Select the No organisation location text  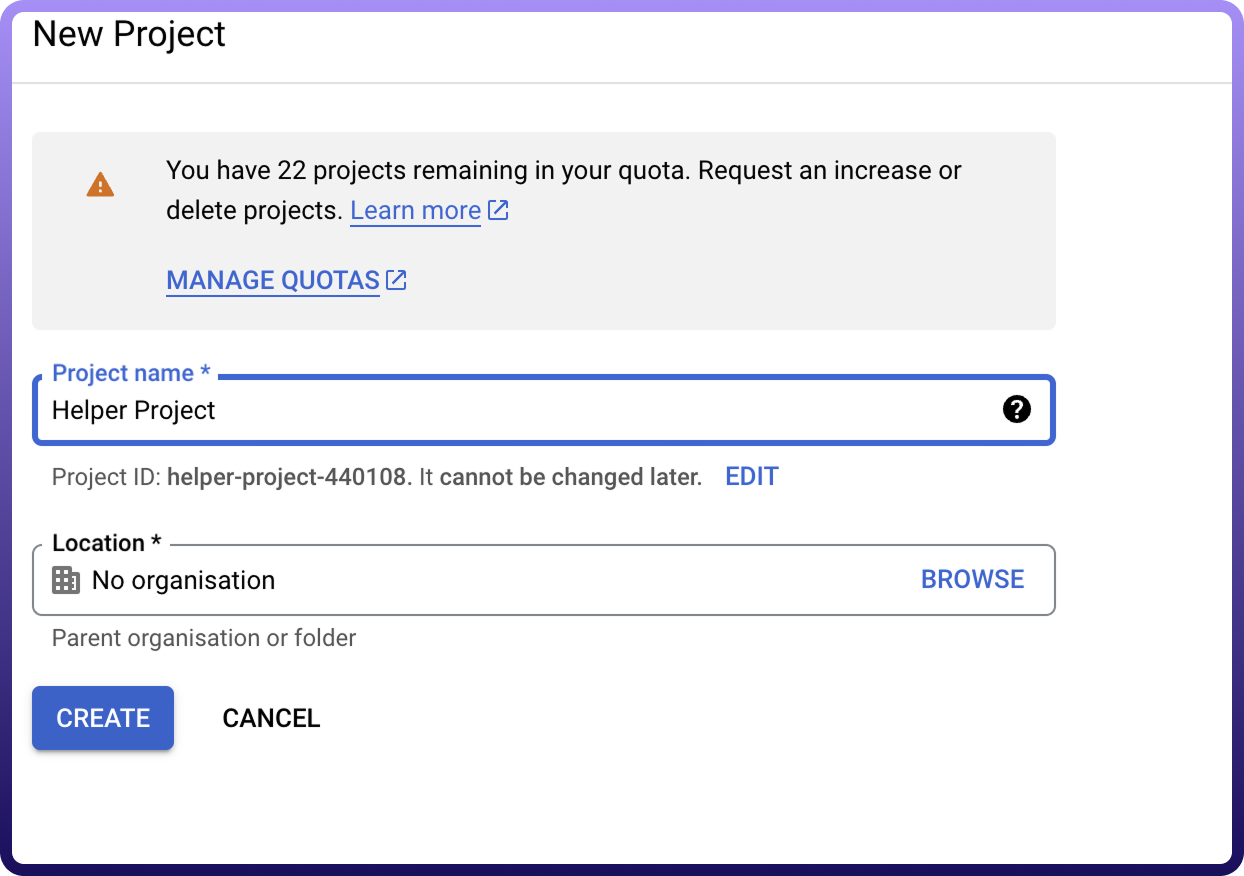pos(183,581)
